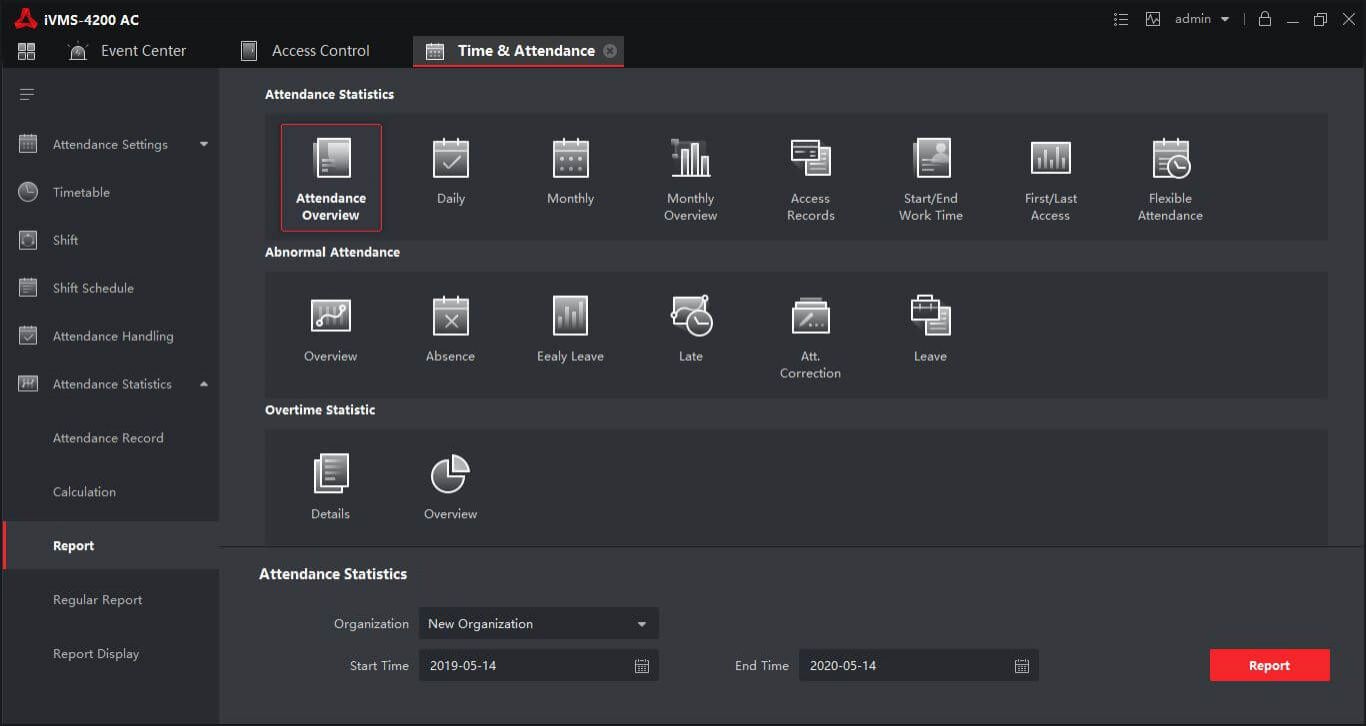
Task: Open the Organization dropdown list
Action: click(538, 624)
